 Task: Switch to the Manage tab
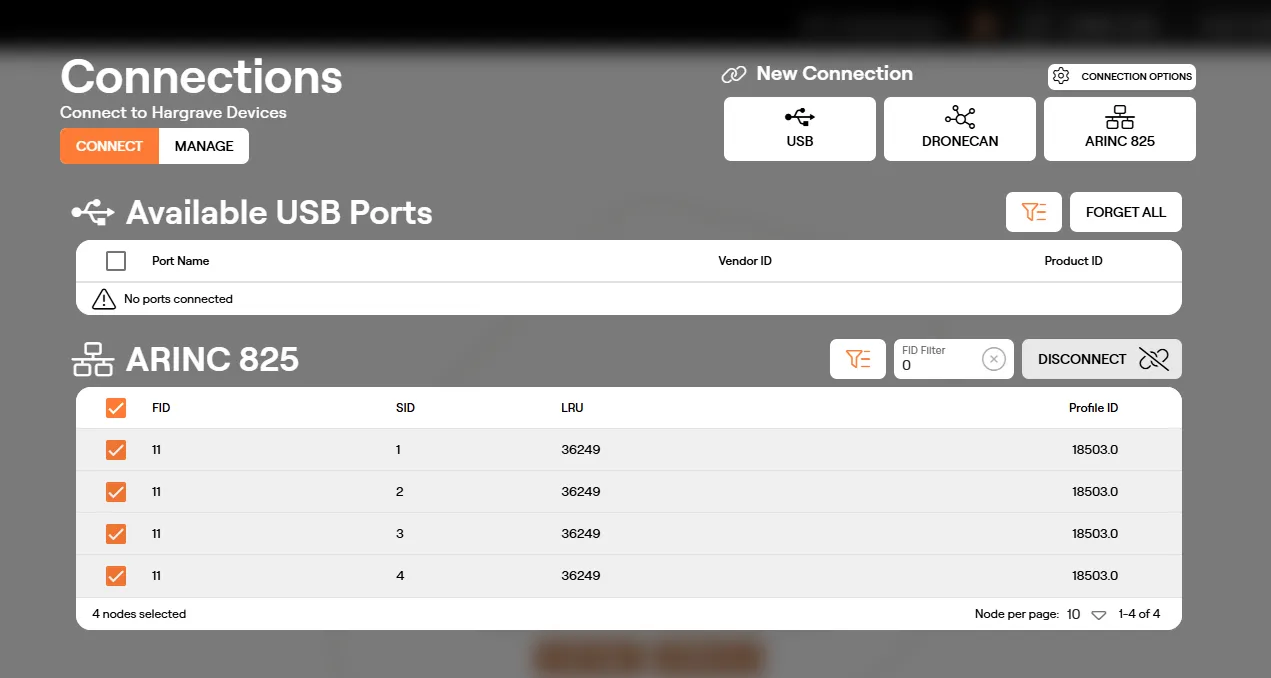coord(204,146)
